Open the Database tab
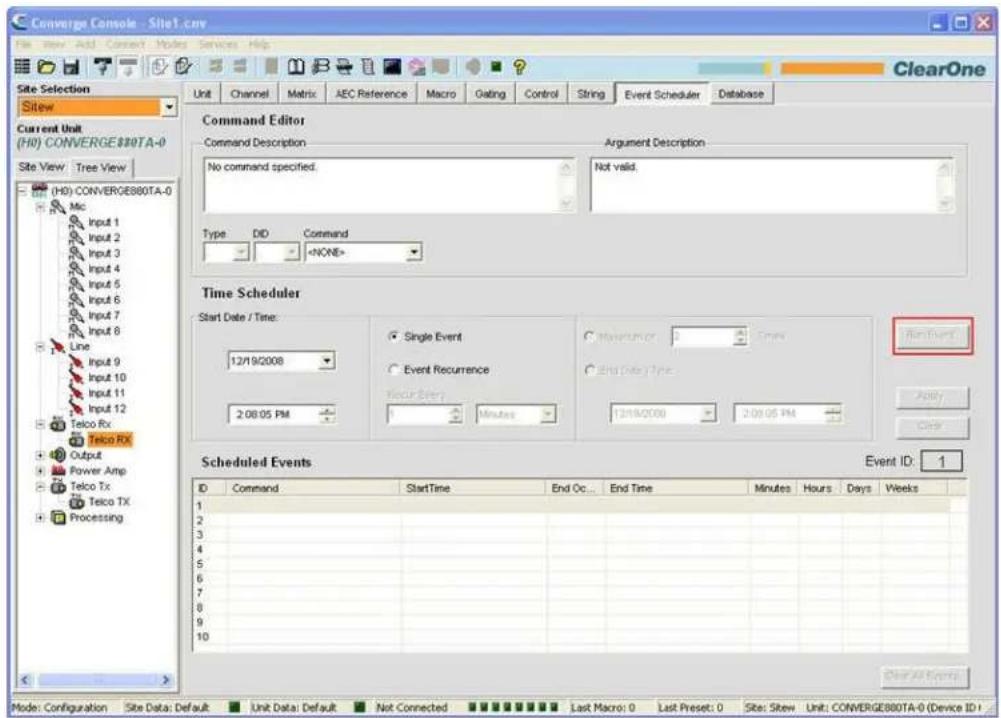Image resolution: width=1001 pixels, height=718 pixels. coord(741,94)
